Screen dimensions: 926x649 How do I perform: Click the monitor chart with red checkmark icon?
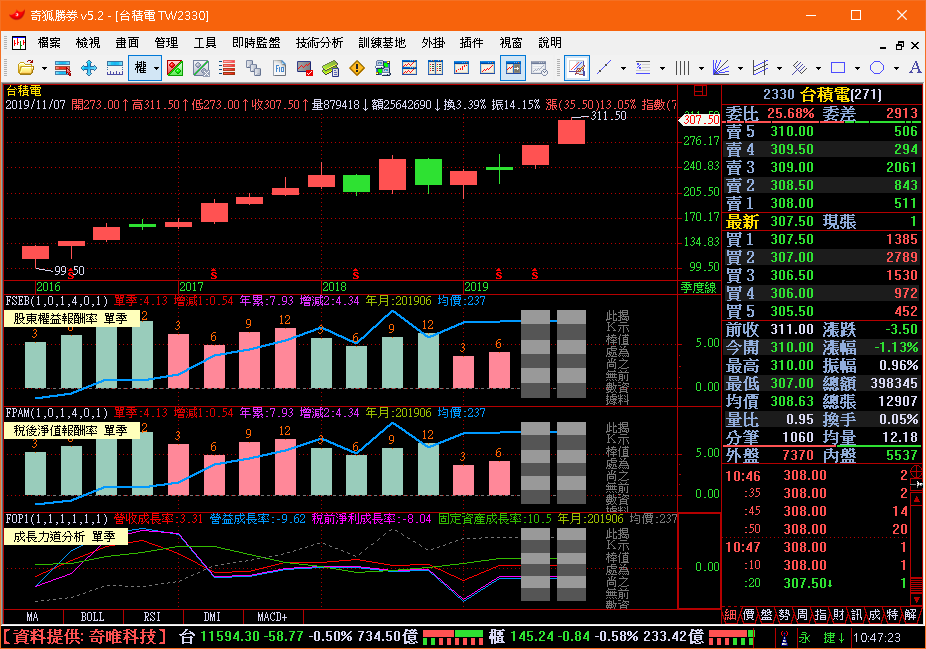[x=305, y=68]
